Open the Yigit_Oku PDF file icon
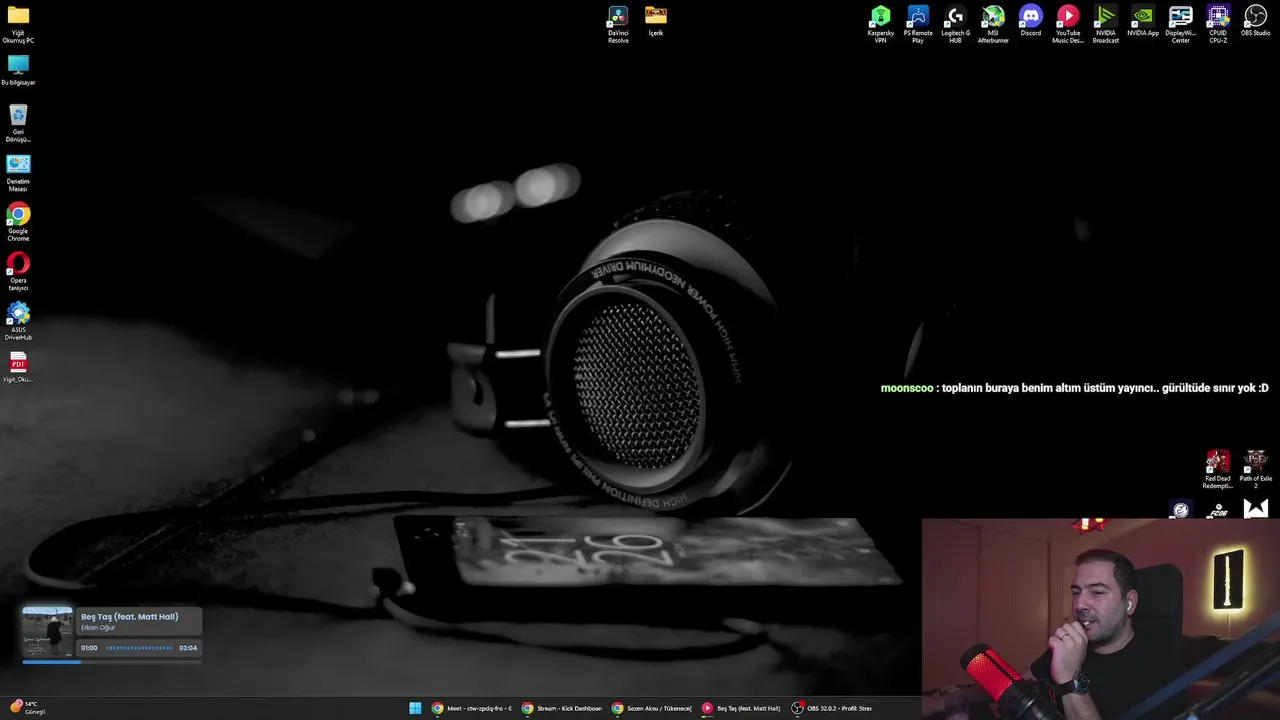 tap(18, 367)
